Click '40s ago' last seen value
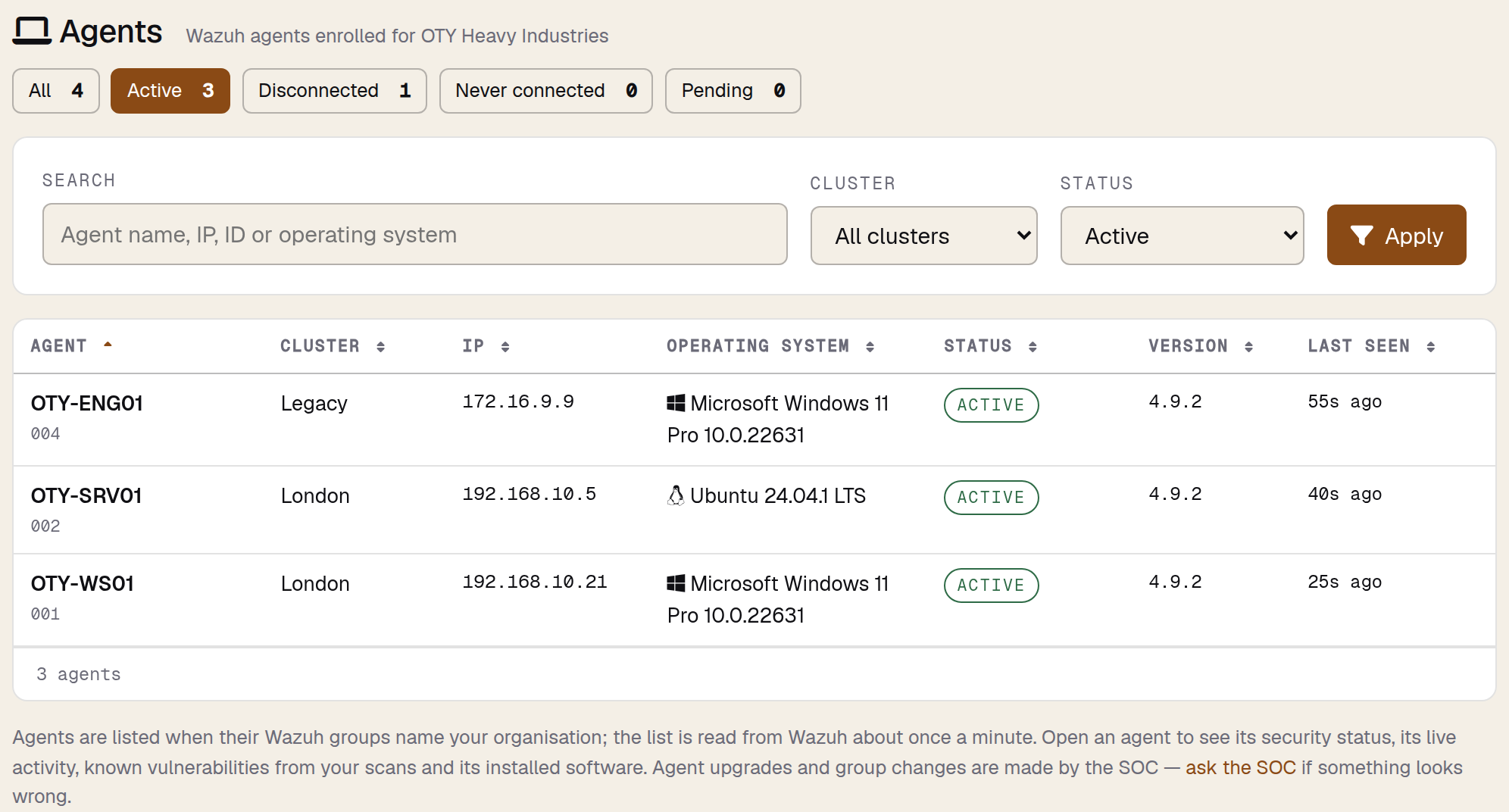Viewport: 1509px width, 812px height. tap(1345, 494)
